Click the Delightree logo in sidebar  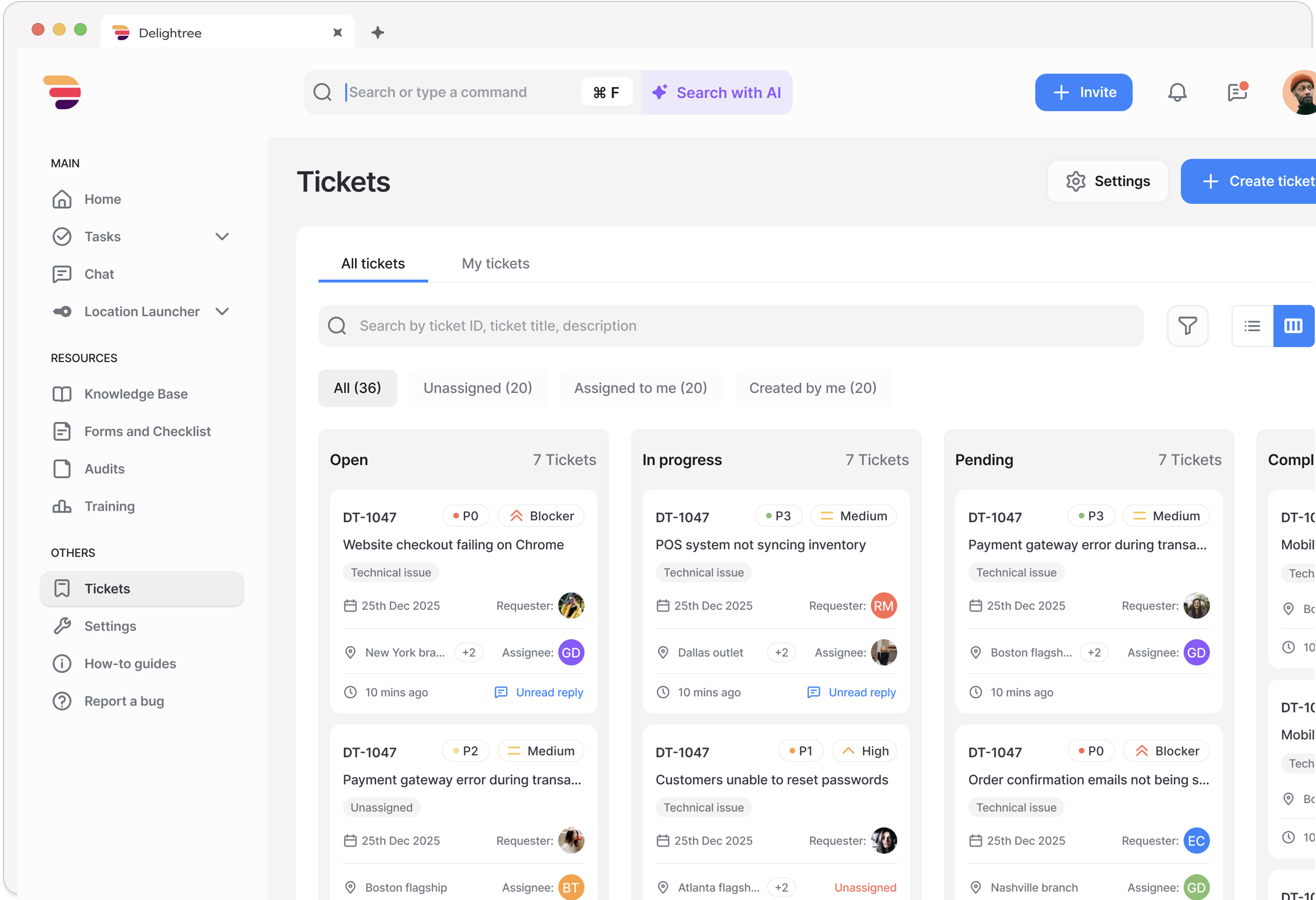tap(63, 92)
